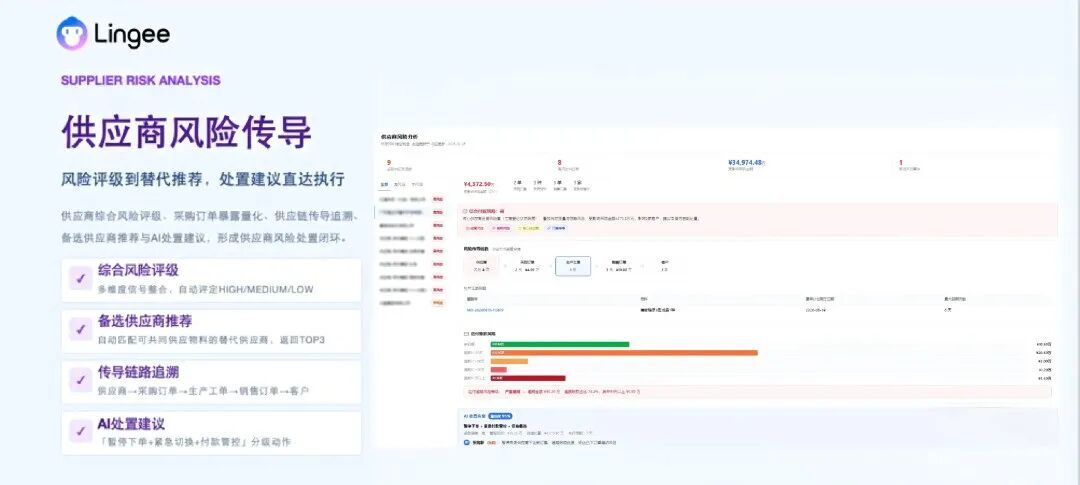Switch to the first tab above the supplier list
1080x485 pixels.
384,185
